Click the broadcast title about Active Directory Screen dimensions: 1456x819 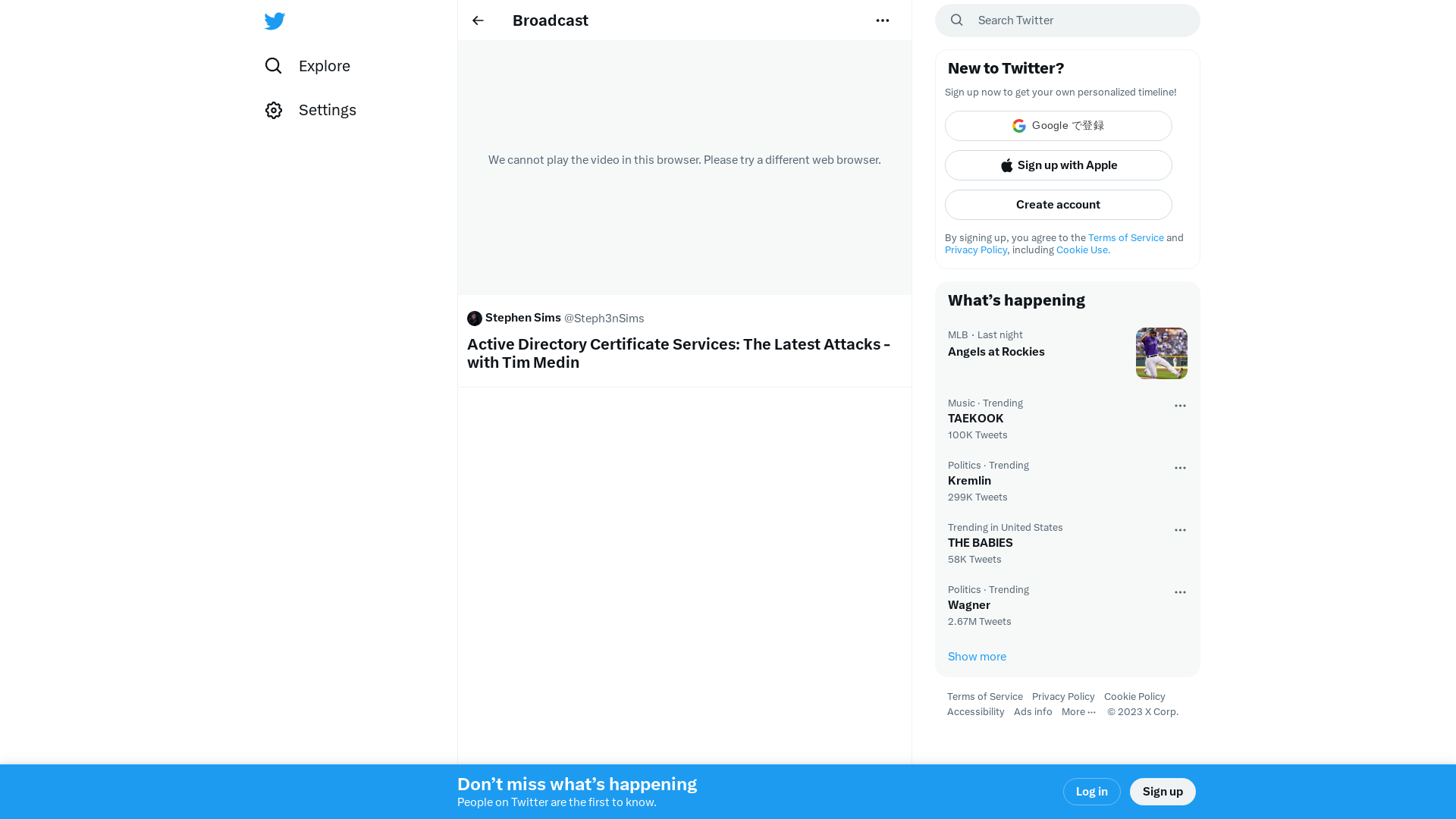(x=679, y=353)
